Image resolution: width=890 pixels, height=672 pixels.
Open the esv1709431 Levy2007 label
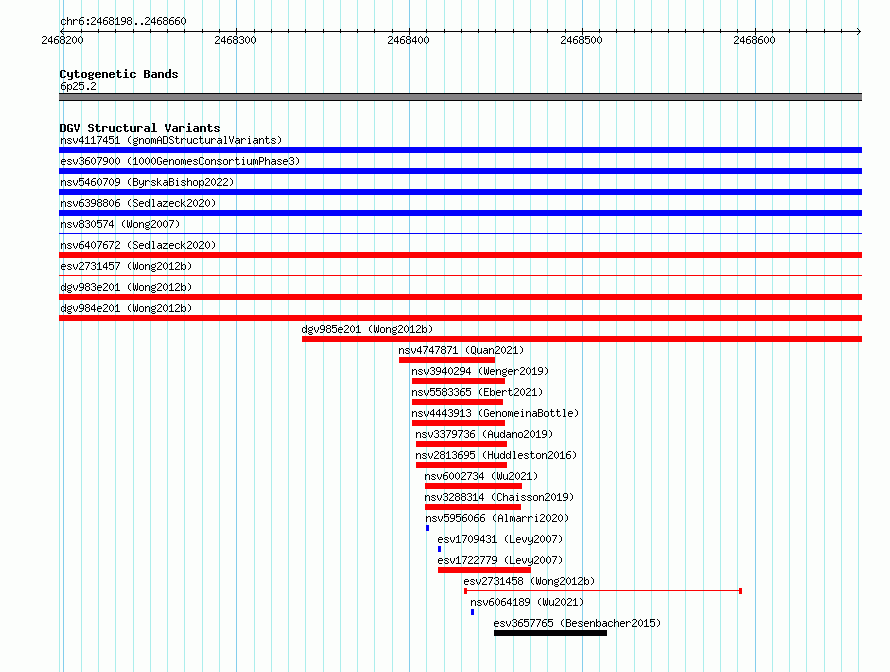click(500, 539)
